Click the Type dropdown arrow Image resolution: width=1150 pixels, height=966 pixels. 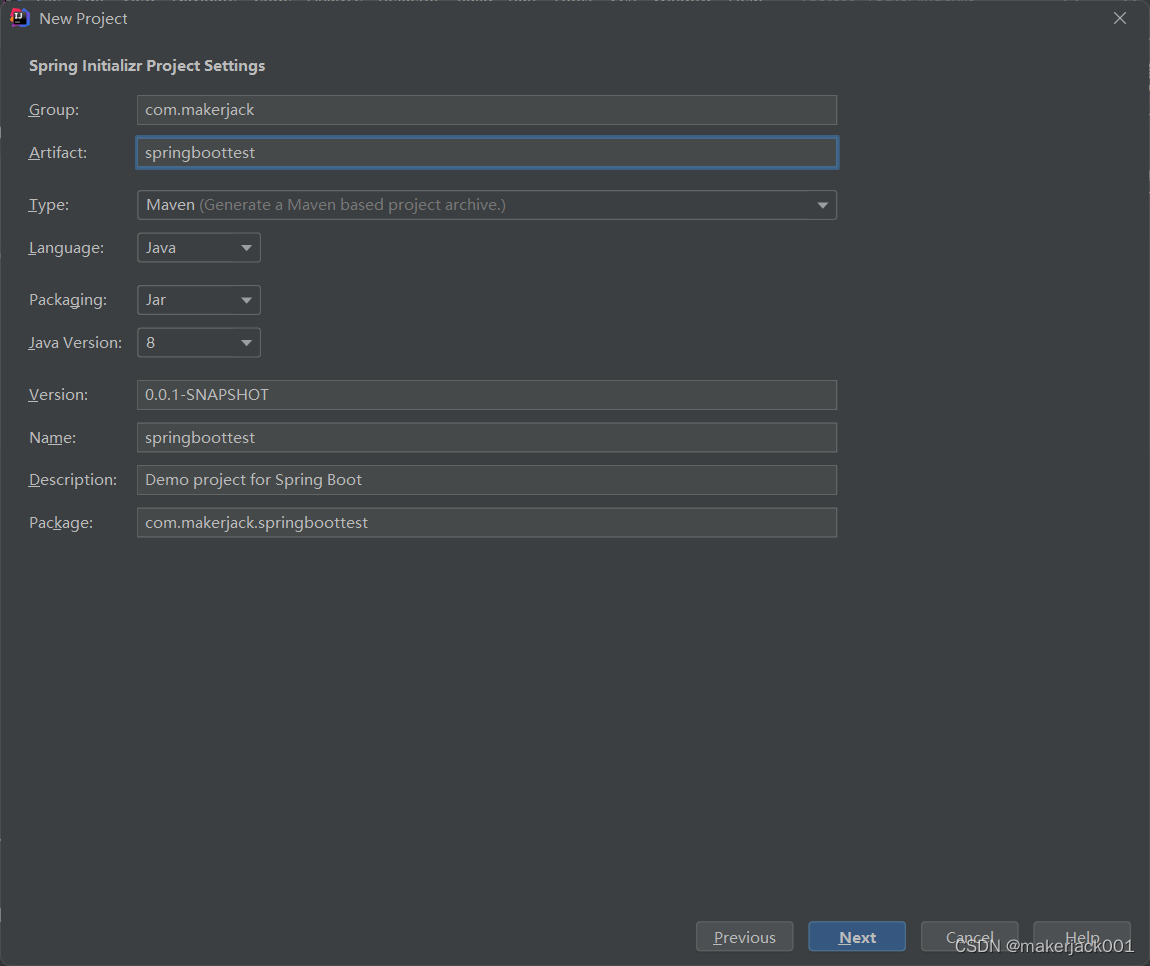(x=822, y=206)
